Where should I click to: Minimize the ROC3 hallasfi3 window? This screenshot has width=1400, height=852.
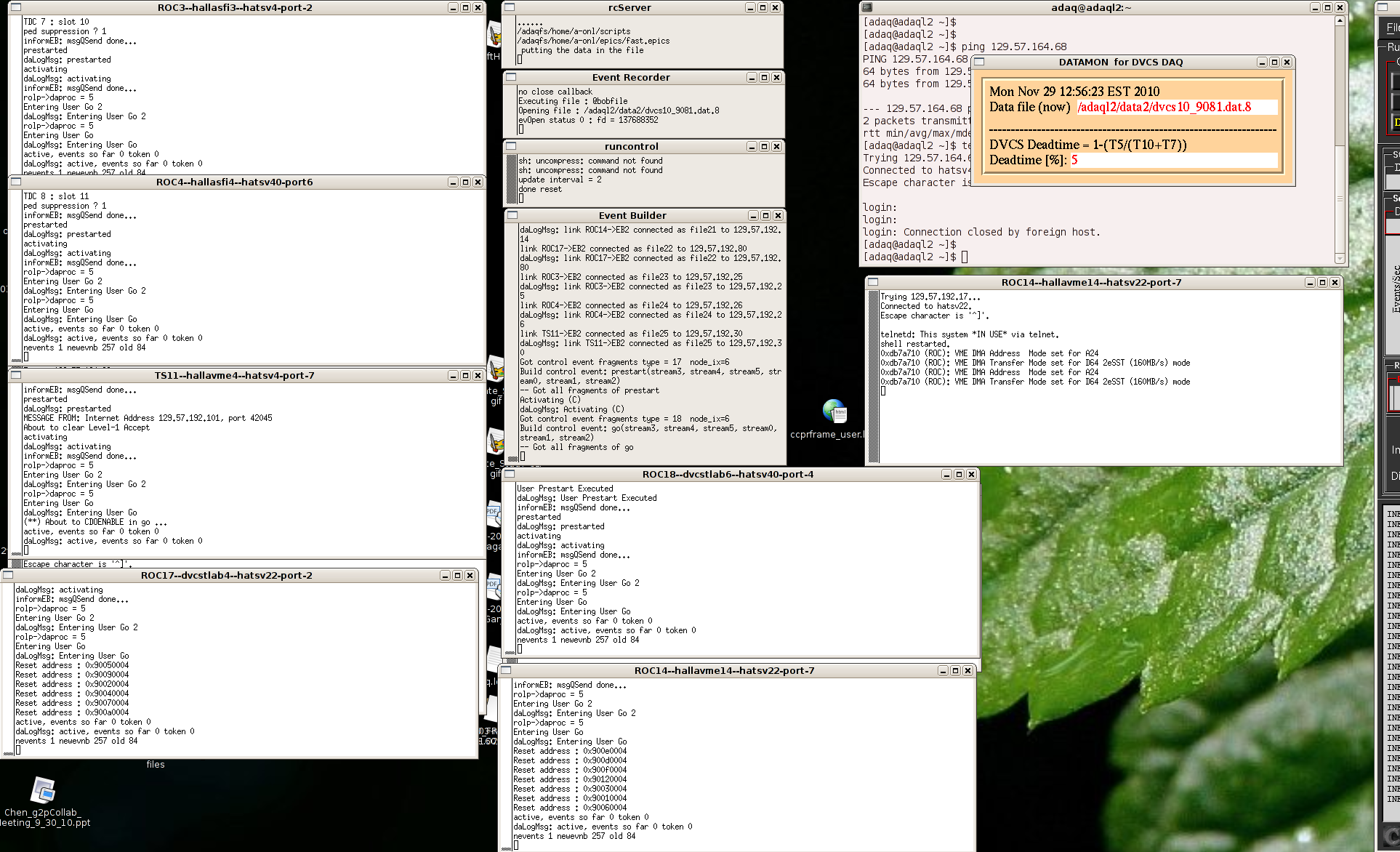tap(453, 7)
